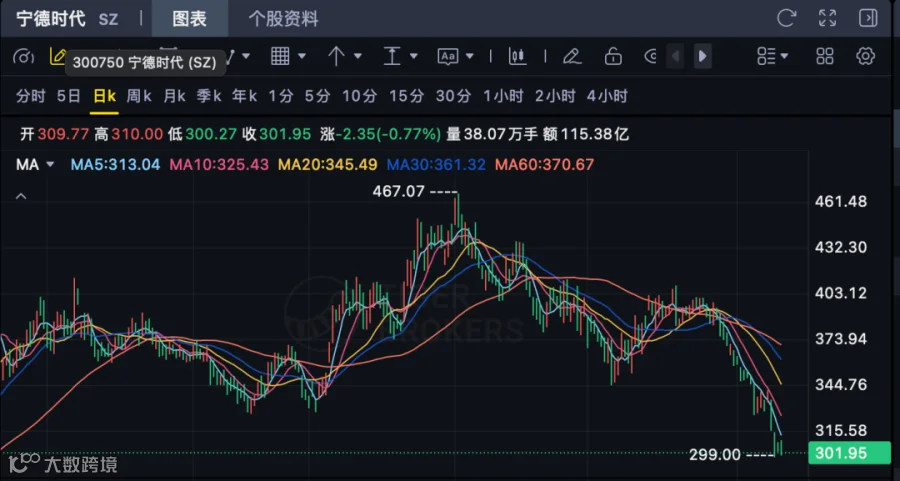Viewport: 900px width, 481px height.
Task: Open the list layout icon
Action: tap(766, 56)
